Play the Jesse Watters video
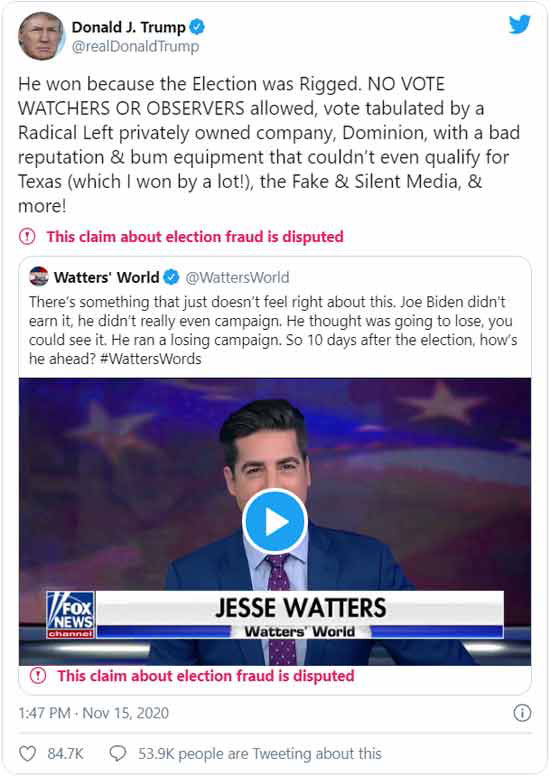The width and height of the screenshot is (550, 777). click(x=275, y=521)
